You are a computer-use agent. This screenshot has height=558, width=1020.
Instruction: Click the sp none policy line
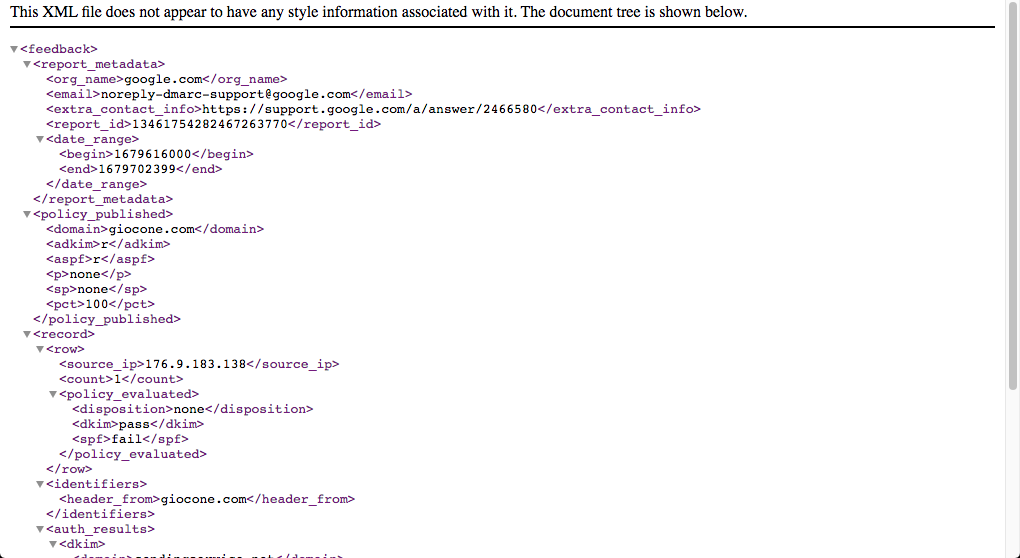pos(96,289)
